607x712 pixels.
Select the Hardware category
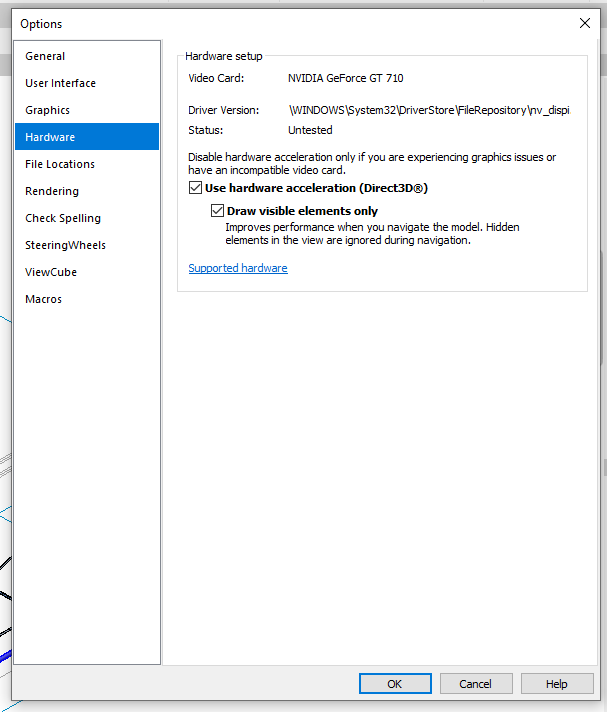pyautogui.click(x=87, y=137)
